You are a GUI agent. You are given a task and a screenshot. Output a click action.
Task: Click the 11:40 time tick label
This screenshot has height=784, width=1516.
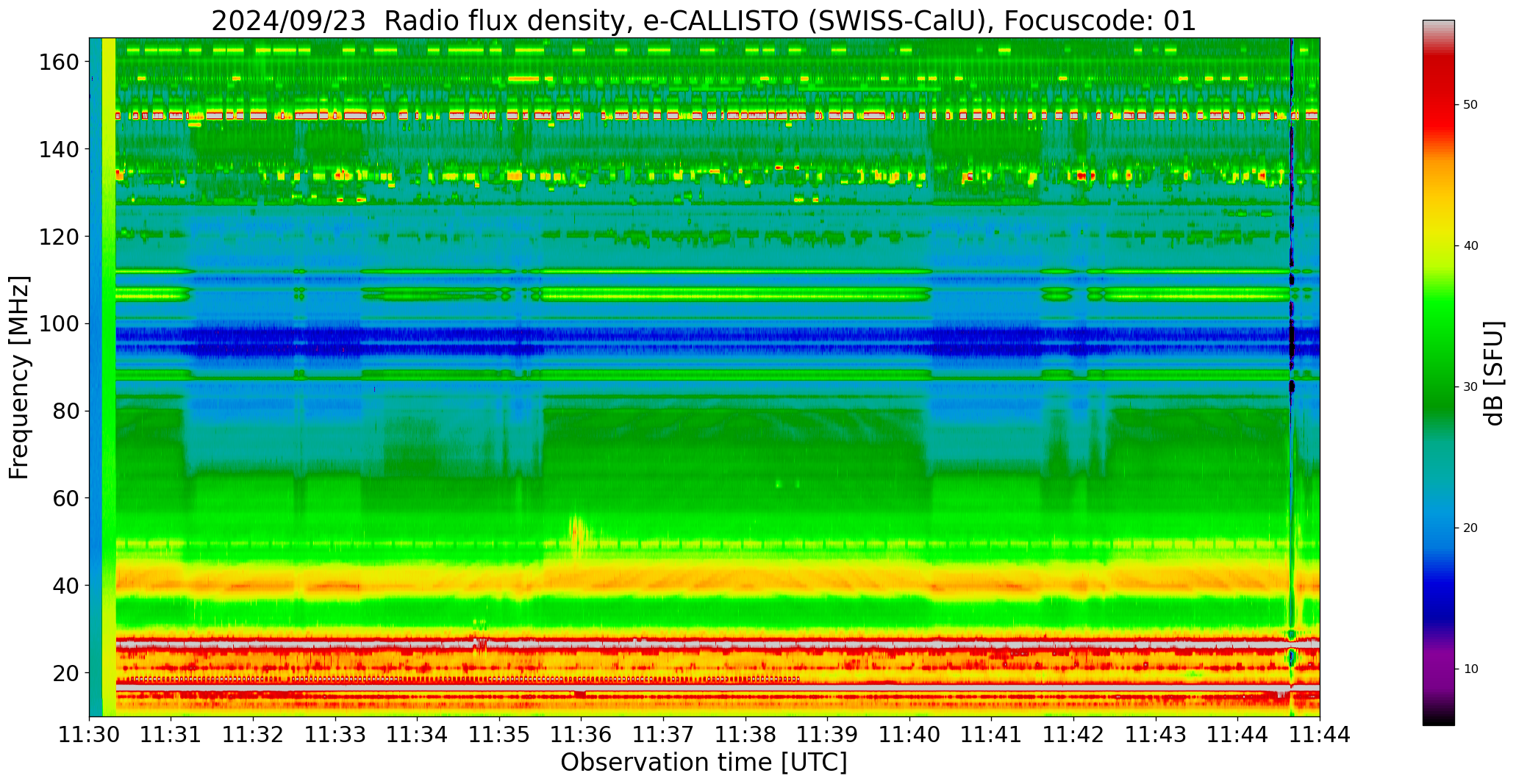pyautogui.click(x=909, y=735)
